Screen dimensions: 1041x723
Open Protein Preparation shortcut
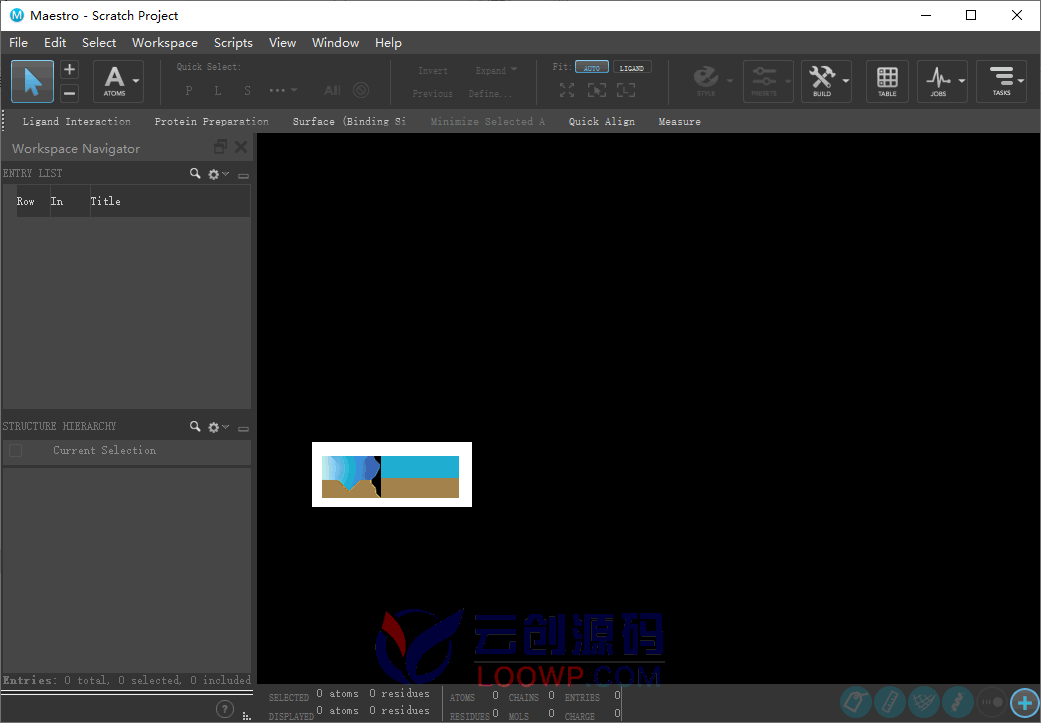point(212,121)
